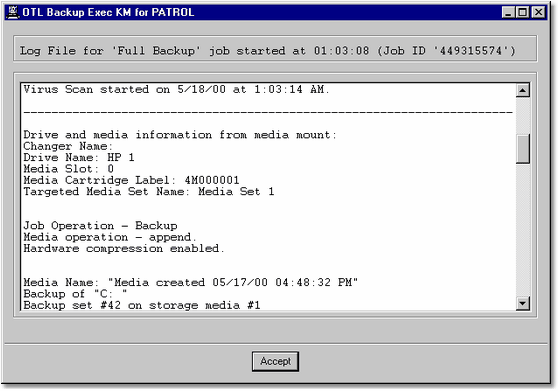Click the 'Backup set #42 on storage media' line
The height and width of the screenshot is (391, 558).
coord(142,305)
